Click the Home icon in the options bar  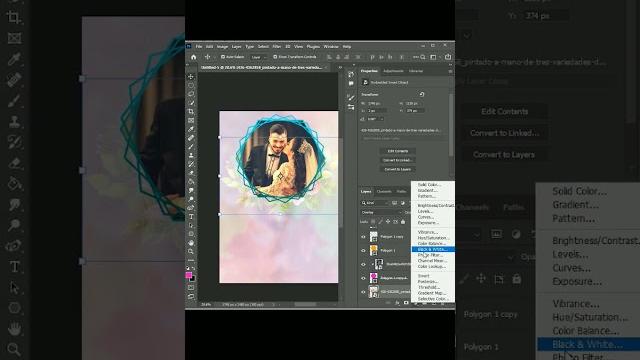[193, 57]
